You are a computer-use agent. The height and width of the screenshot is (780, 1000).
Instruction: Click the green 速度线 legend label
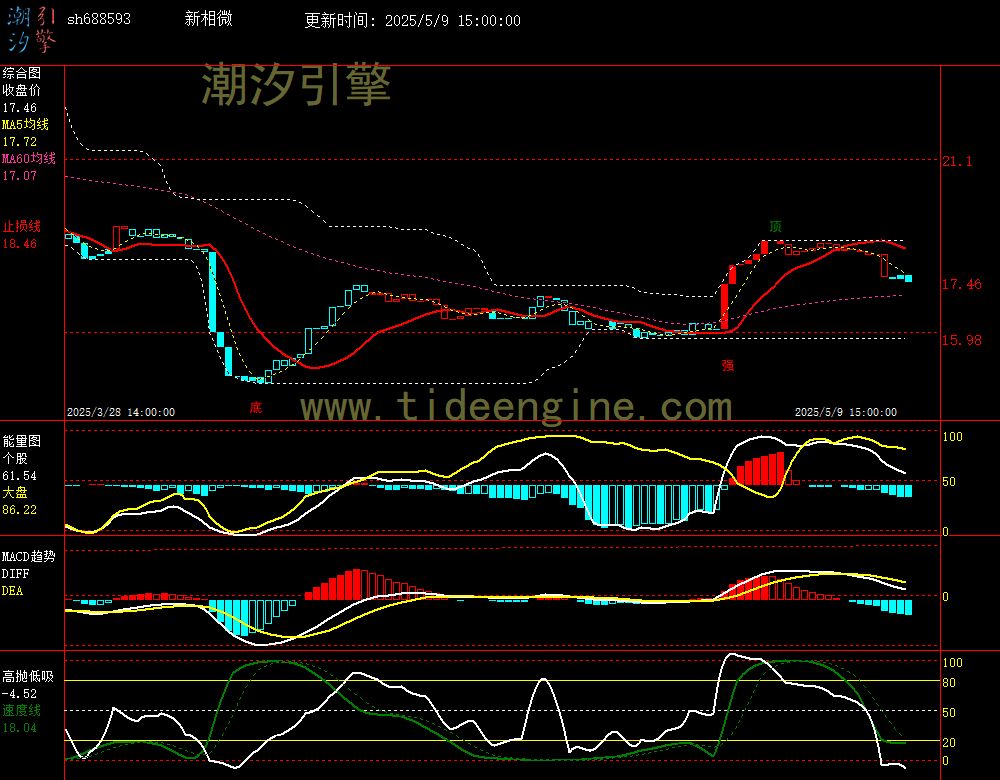22,710
